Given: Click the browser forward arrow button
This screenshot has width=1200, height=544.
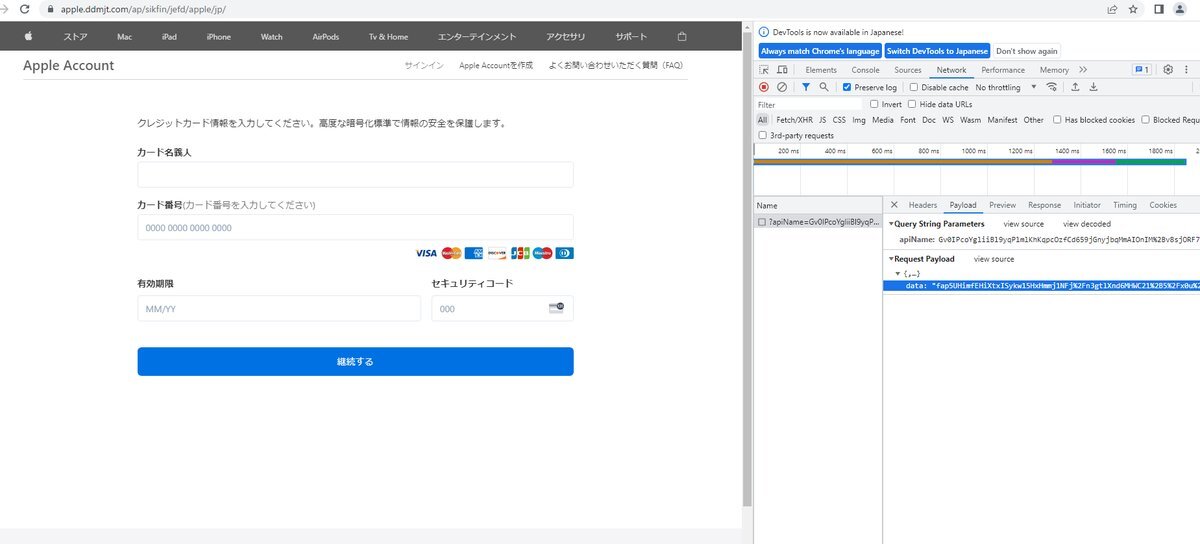Looking at the screenshot, I should (5, 9).
